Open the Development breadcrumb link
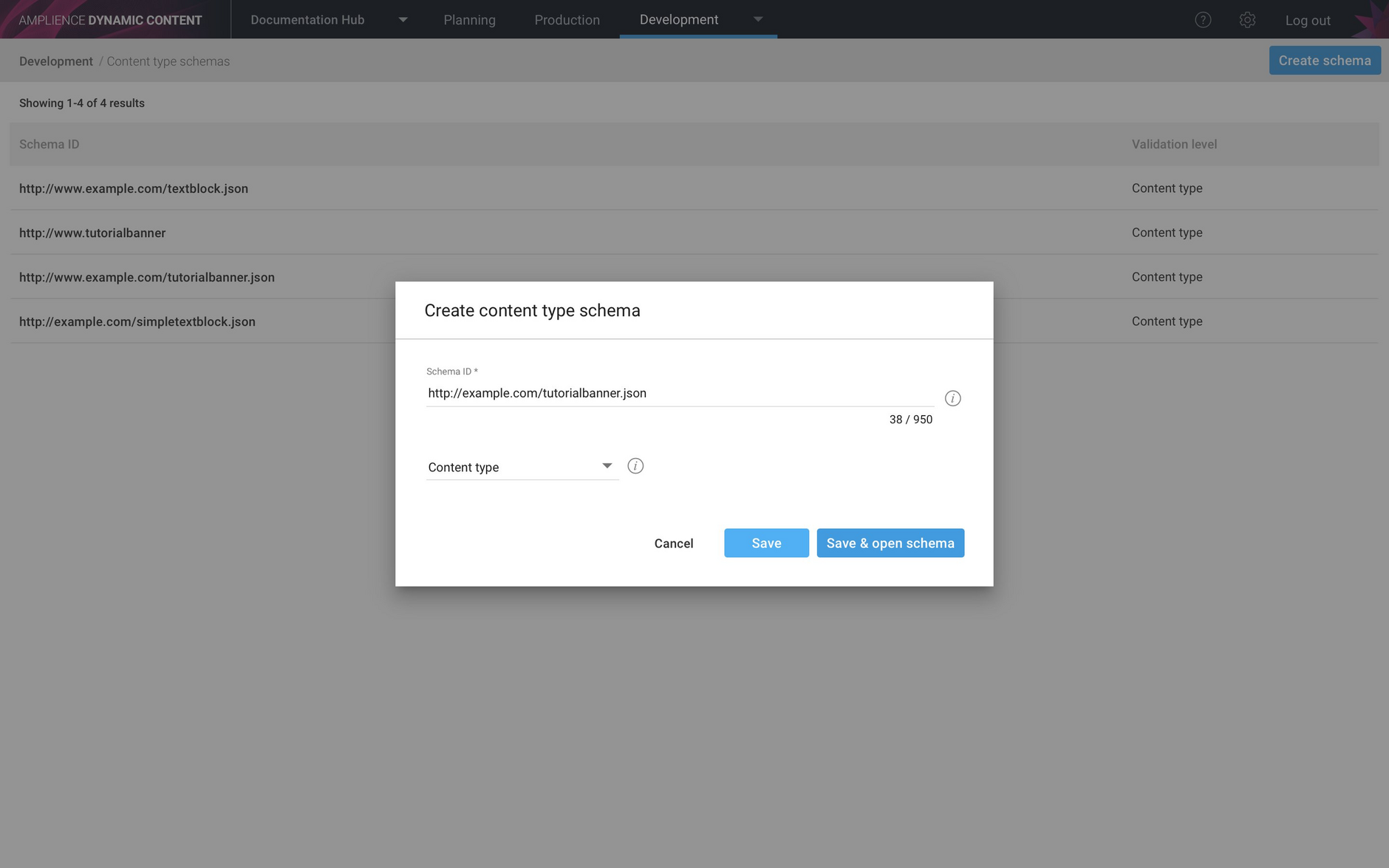The height and width of the screenshot is (868, 1389). pos(55,61)
